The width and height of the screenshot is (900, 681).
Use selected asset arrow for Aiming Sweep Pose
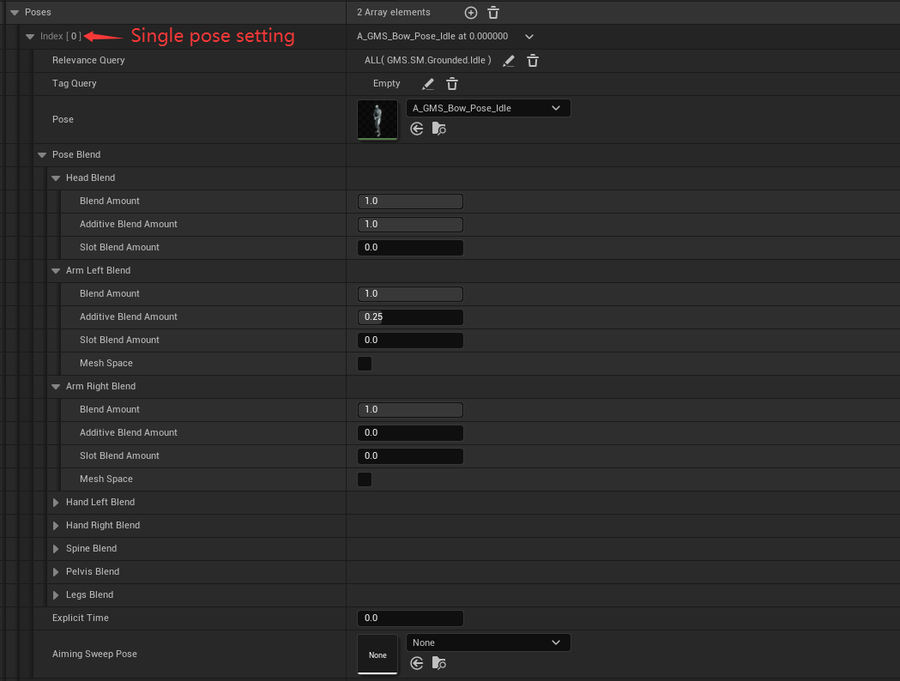point(417,663)
